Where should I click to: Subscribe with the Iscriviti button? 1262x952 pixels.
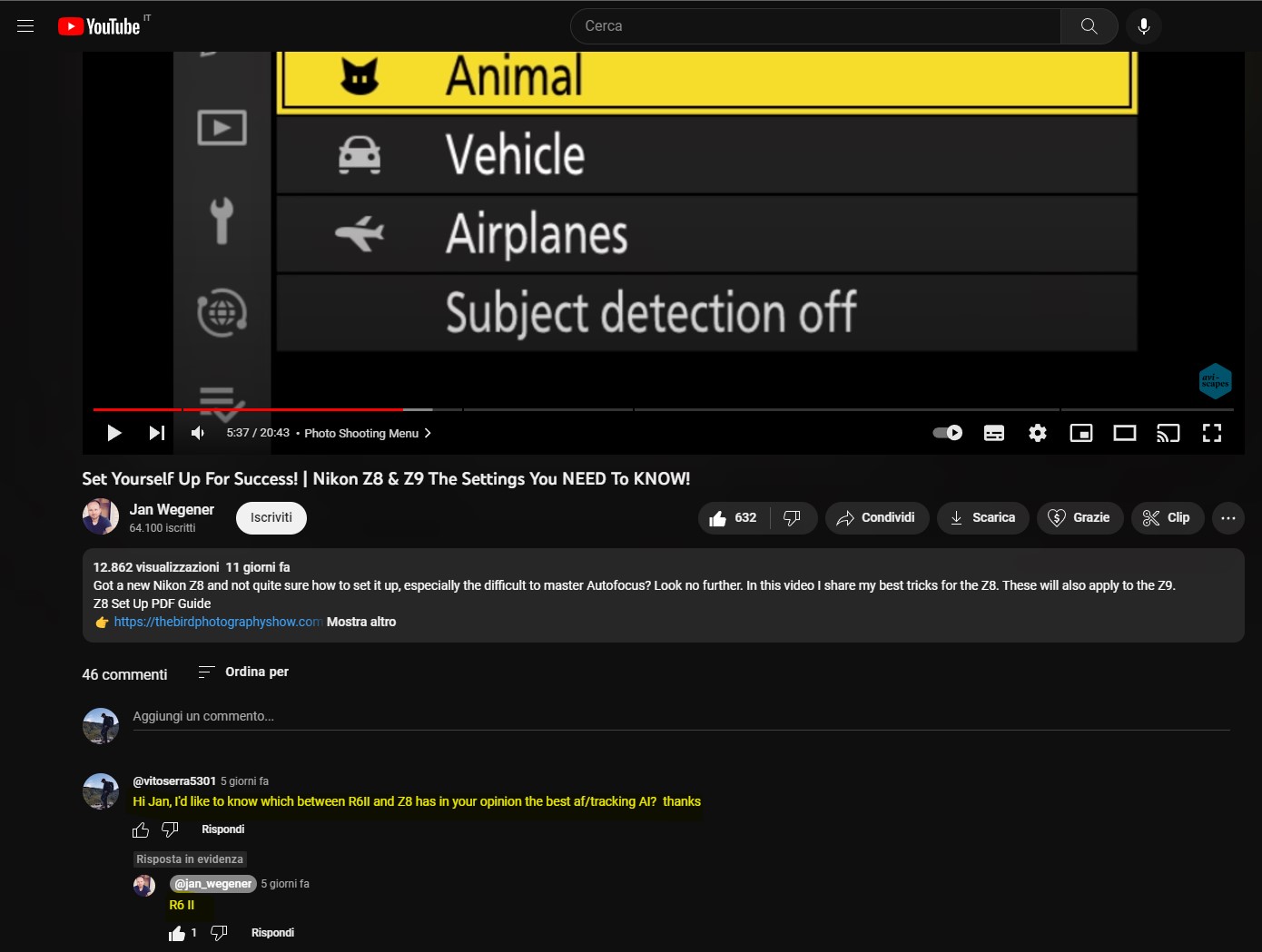point(271,517)
